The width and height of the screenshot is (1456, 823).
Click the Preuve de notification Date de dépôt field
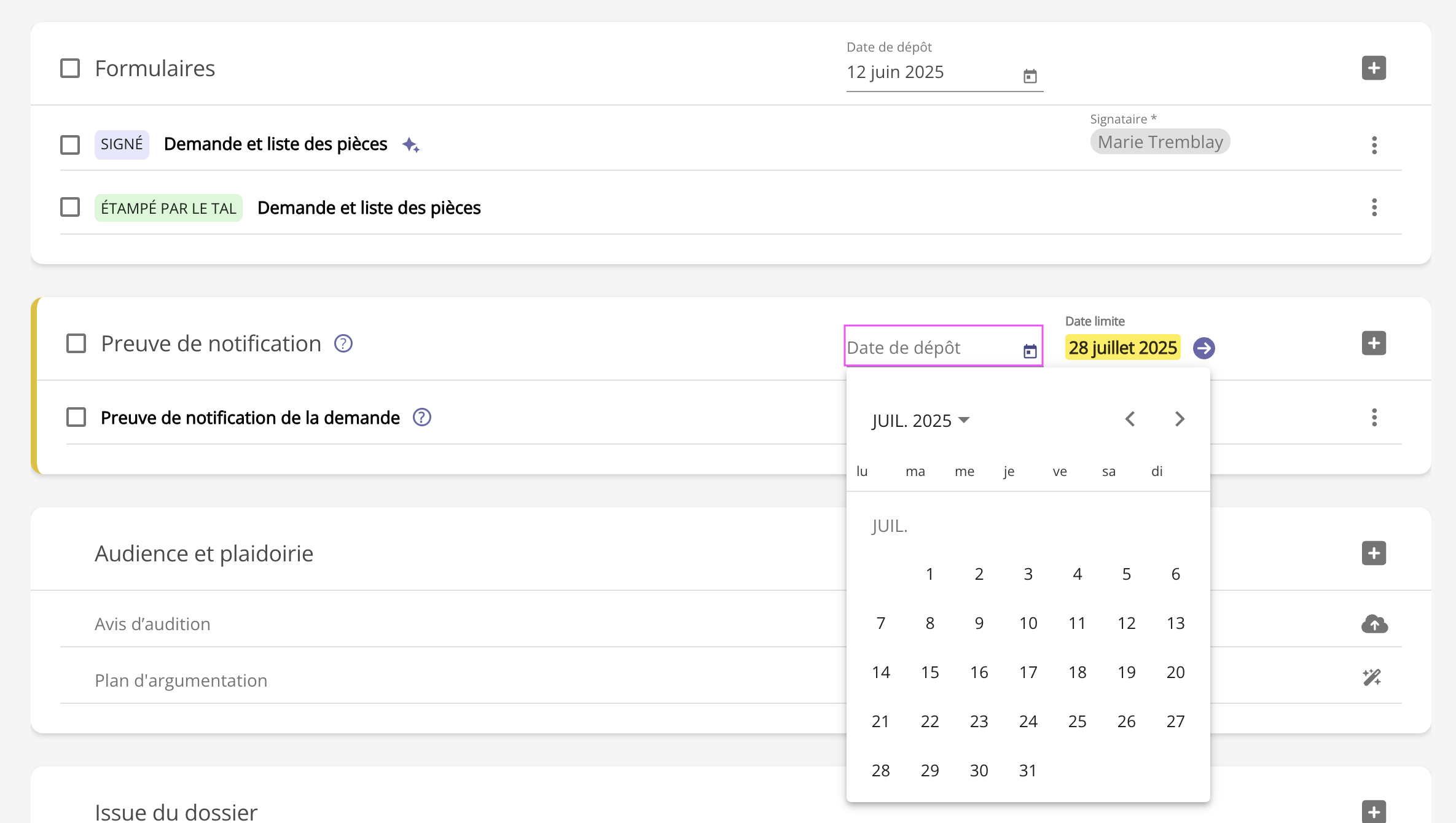(931, 348)
